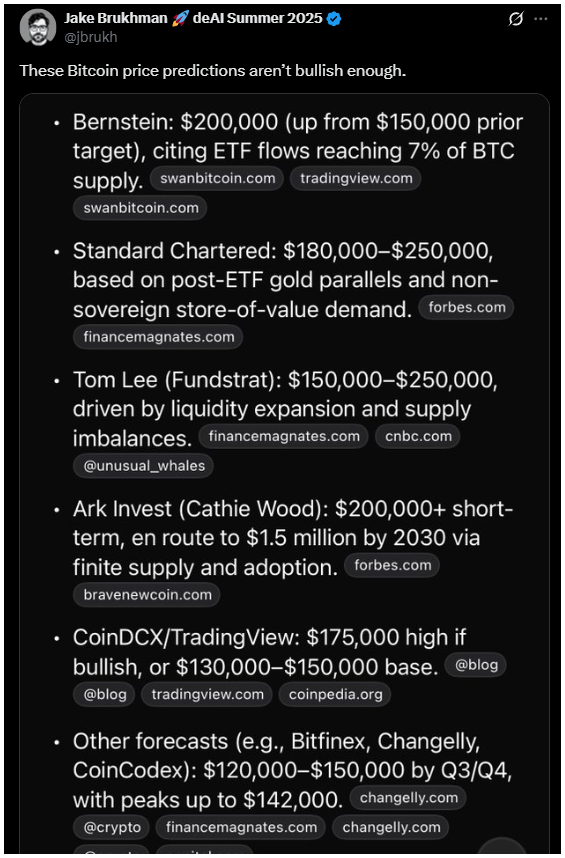Open the three-dot more options menu

[x=541, y=19]
